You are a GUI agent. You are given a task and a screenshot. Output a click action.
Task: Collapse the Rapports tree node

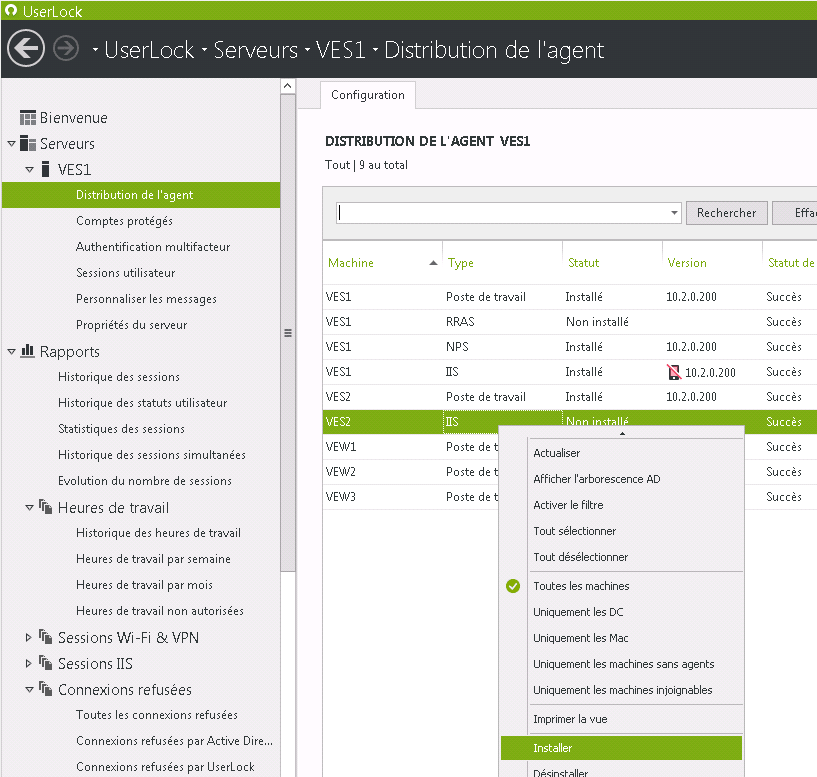pos(11,352)
